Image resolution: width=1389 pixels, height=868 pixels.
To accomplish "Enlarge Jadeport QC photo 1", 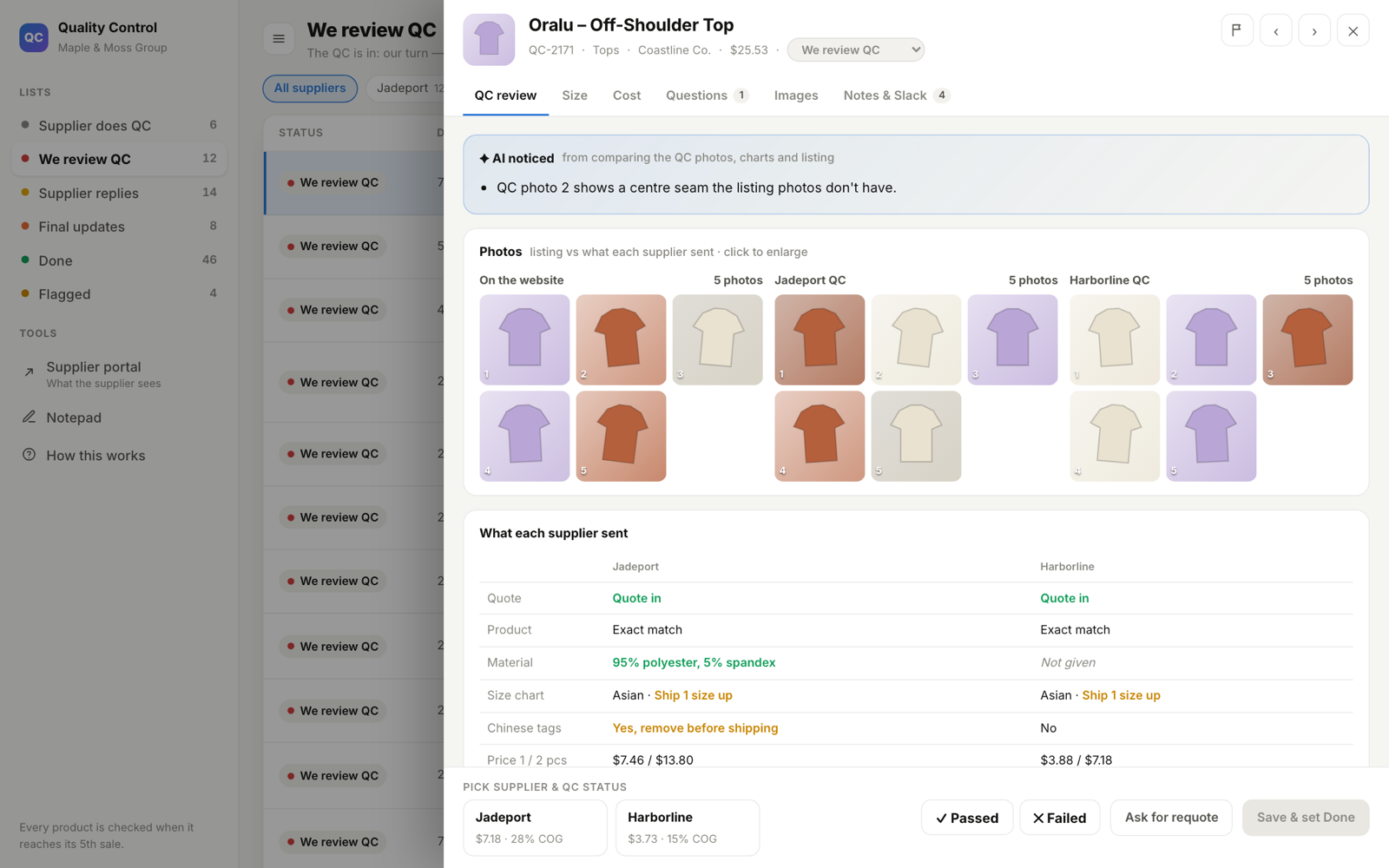I will (820, 339).
